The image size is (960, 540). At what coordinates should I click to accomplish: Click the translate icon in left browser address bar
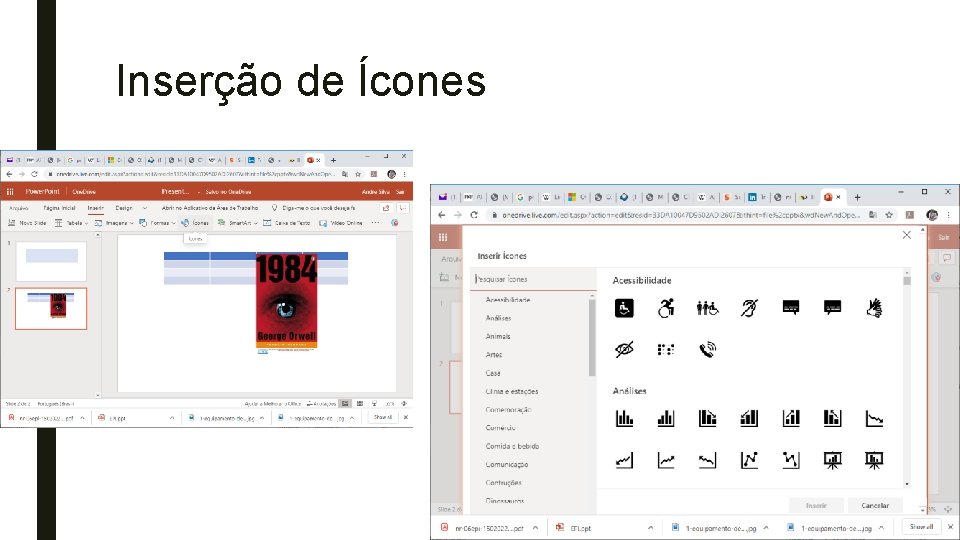point(345,174)
